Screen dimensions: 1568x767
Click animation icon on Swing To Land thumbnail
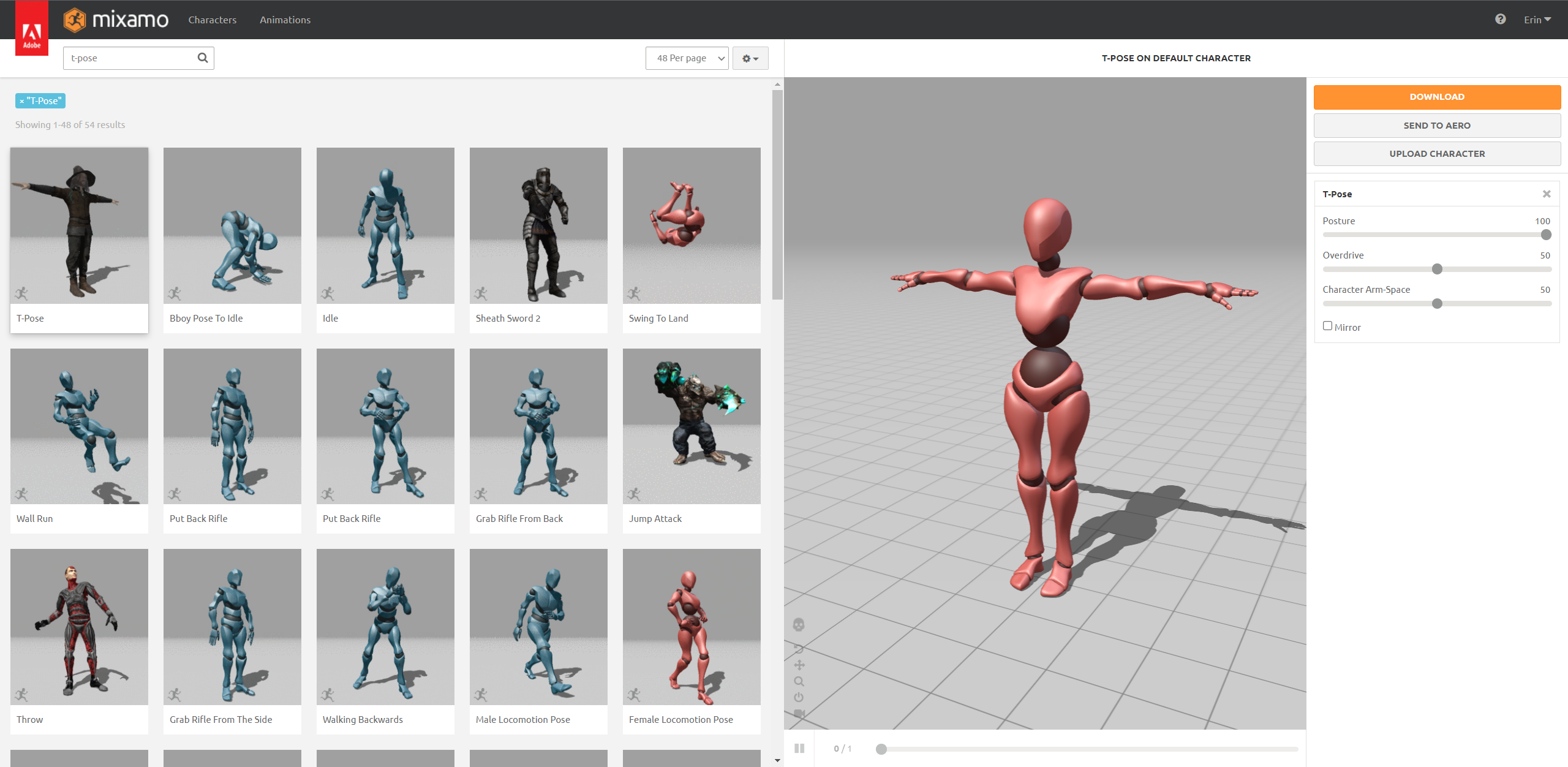coord(635,293)
